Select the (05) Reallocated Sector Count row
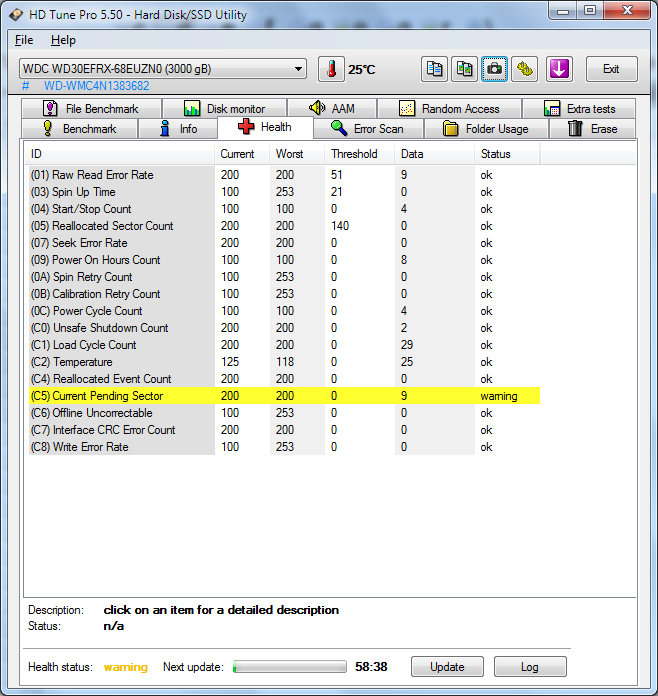This screenshot has width=658, height=696. (285, 226)
